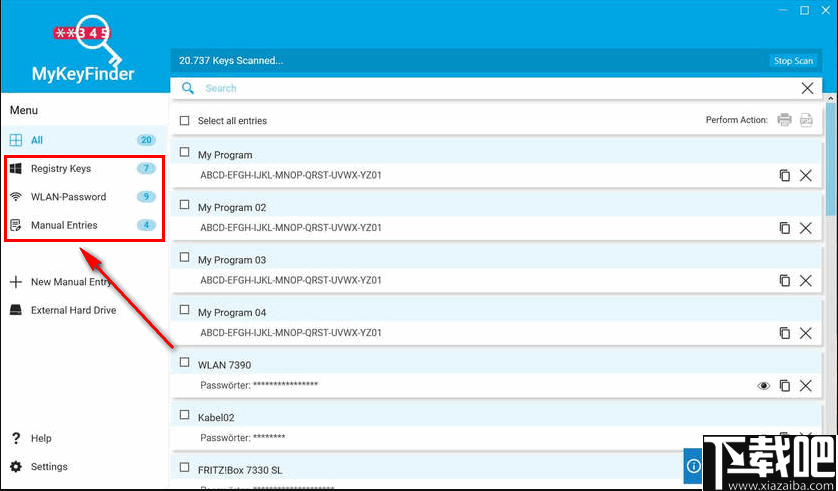Check the Select all entries checkbox
The width and height of the screenshot is (838, 491).
[x=184, y=121]
